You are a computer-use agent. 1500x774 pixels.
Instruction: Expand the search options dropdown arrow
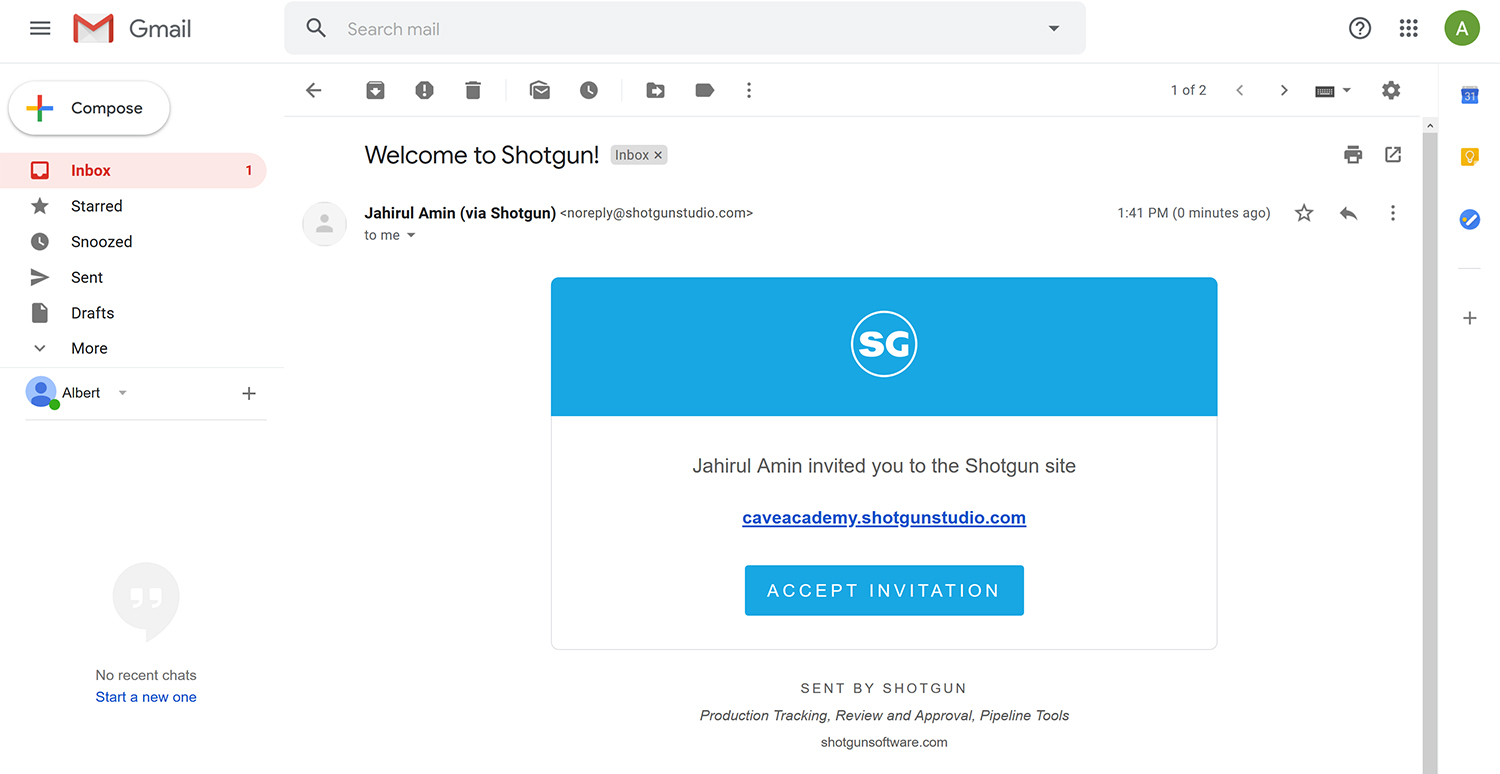point(1054,29)
